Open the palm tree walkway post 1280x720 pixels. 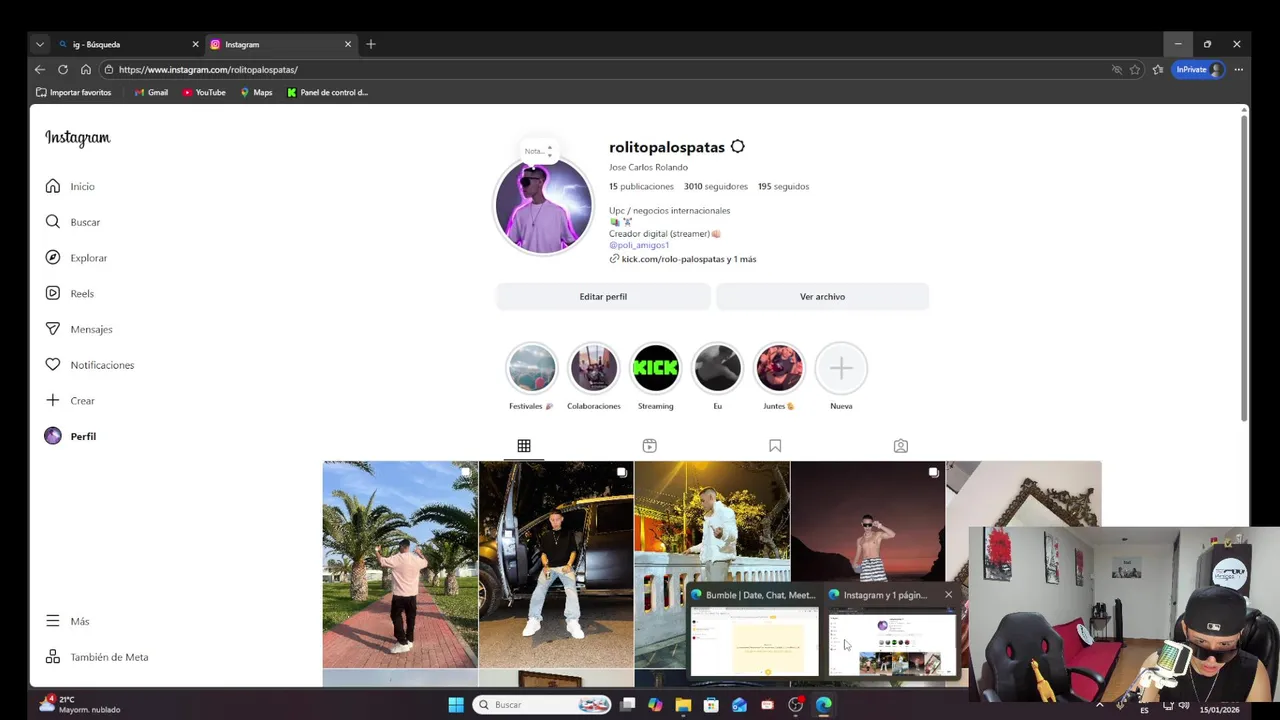tap(400, 564)
